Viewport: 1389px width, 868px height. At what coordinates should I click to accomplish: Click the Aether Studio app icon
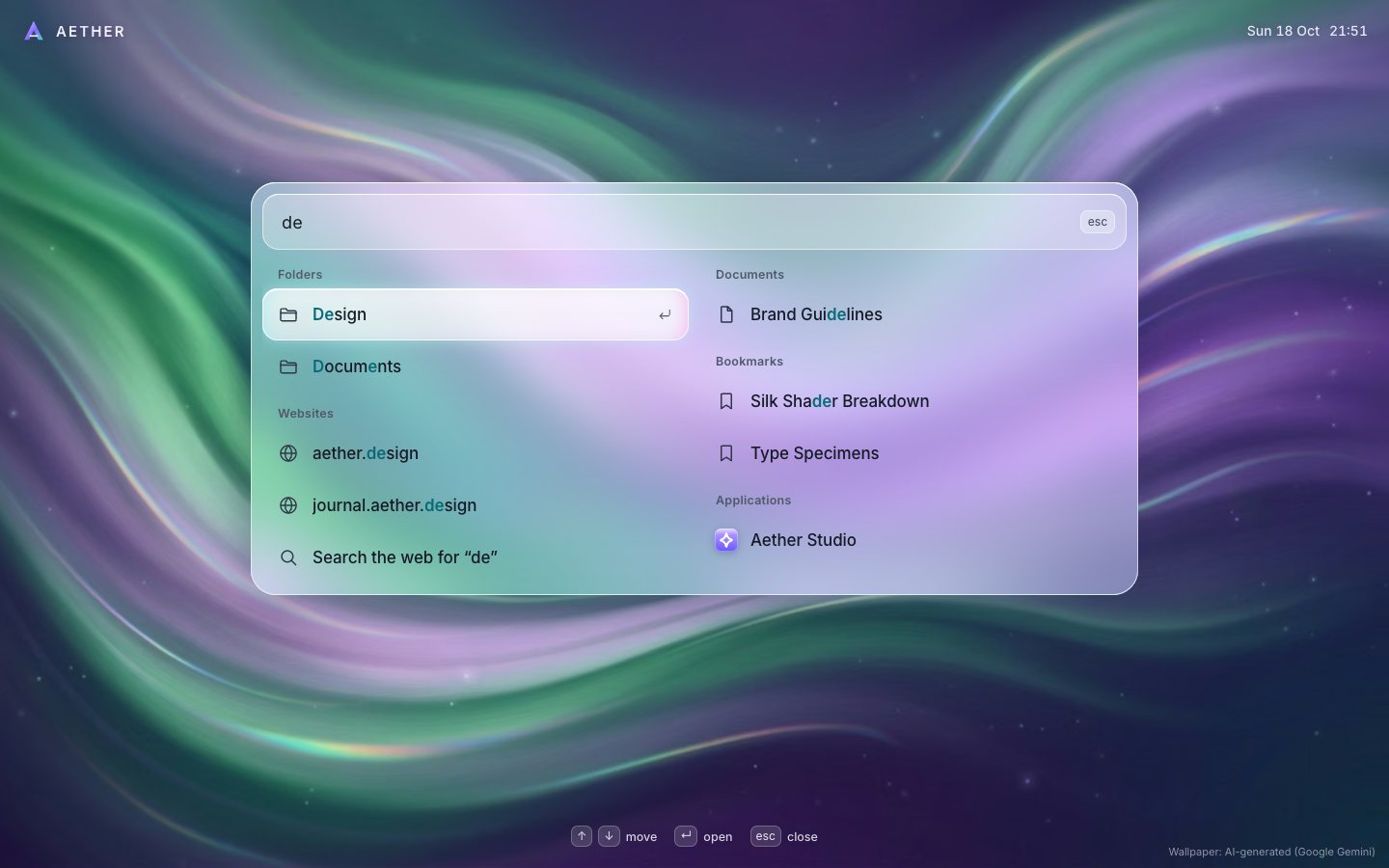(726, 540)
